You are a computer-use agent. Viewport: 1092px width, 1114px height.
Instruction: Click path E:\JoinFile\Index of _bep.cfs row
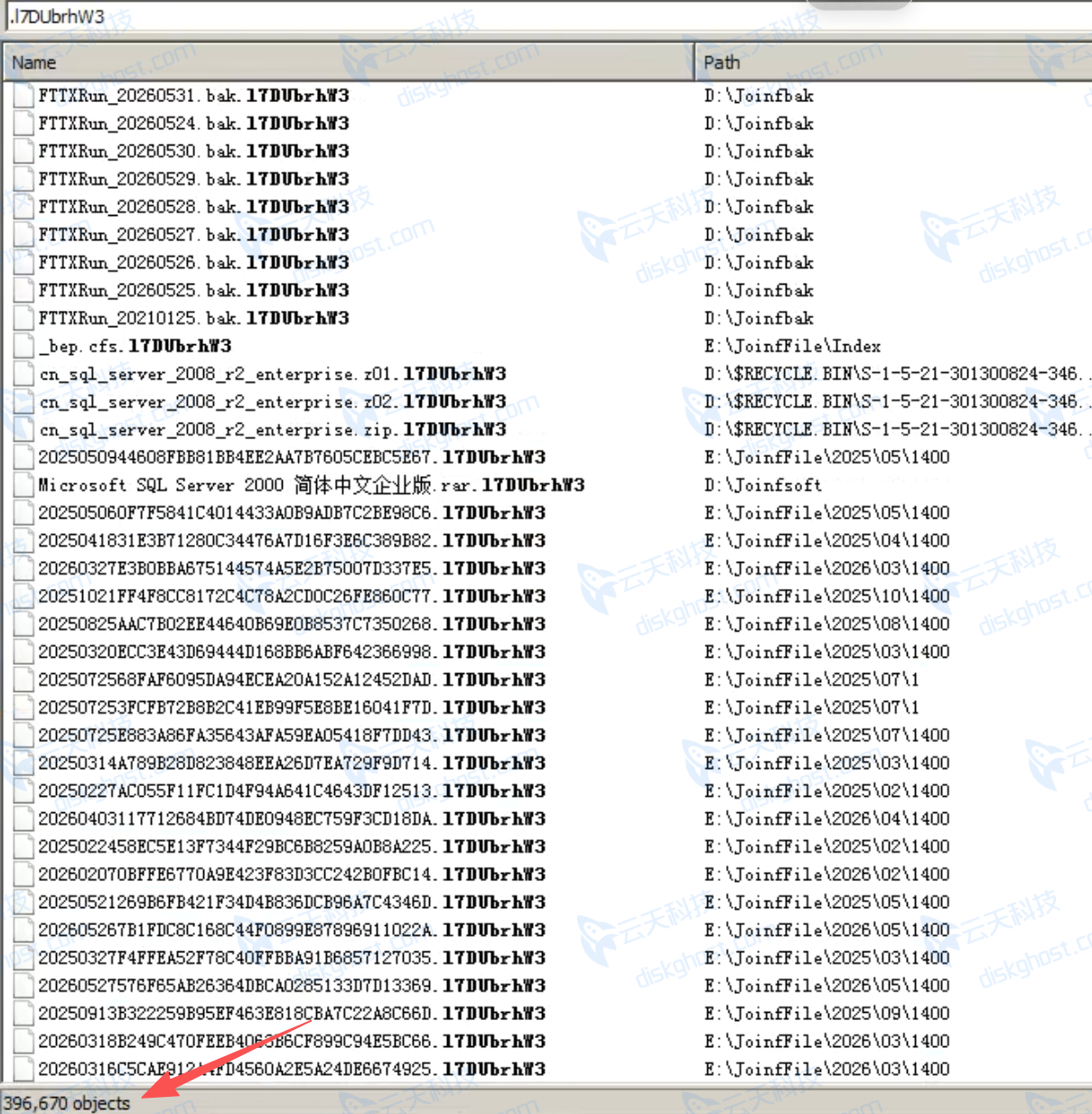pos(792,346)
